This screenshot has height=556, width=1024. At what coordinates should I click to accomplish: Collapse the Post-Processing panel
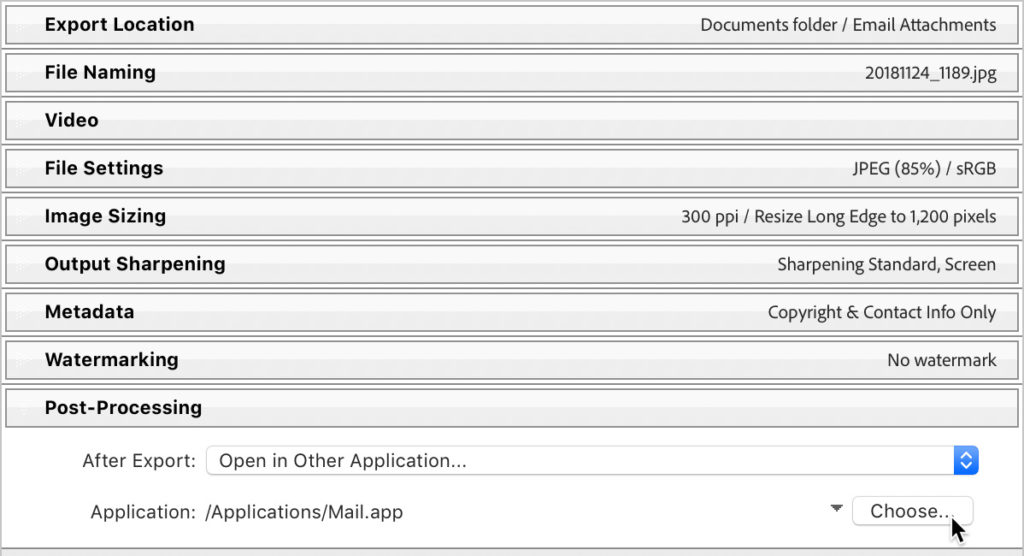[123, 408]
